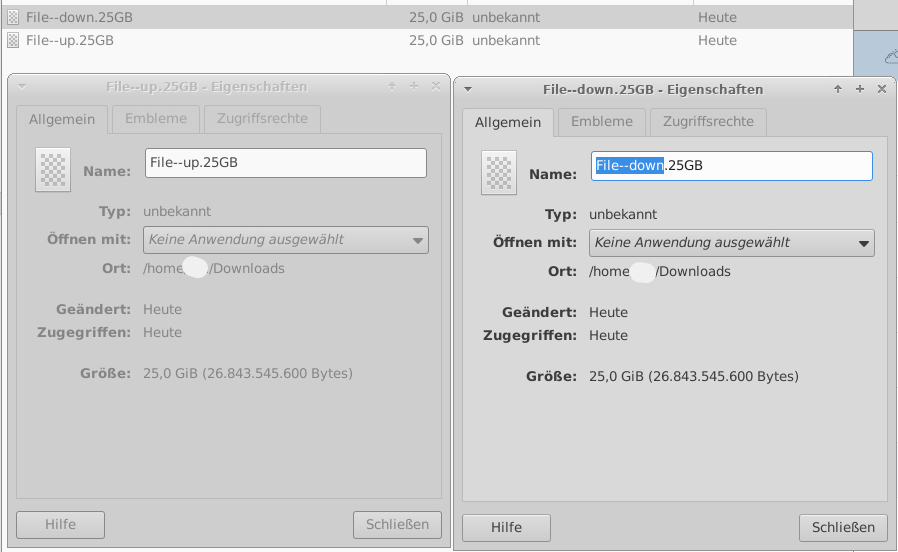
Task: Click Geändert value 'Heute' in File--down dialog
Action: coord(608,312)
